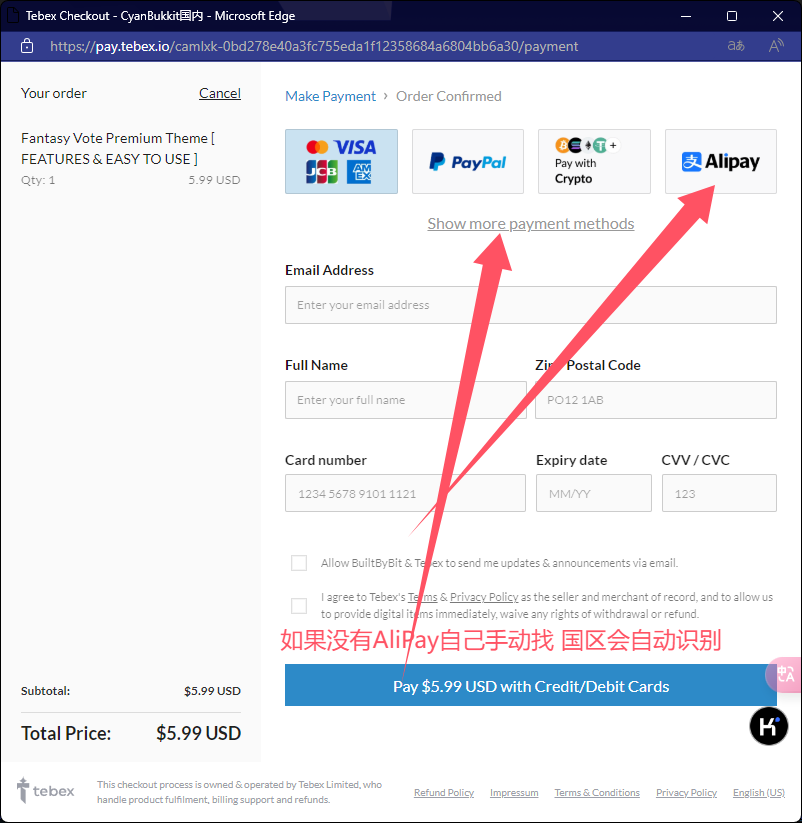The height and width of the screenshot is (823, 802).
Task: Go to Make Payment breadcrumb step
Action: (x=330, y=96)
